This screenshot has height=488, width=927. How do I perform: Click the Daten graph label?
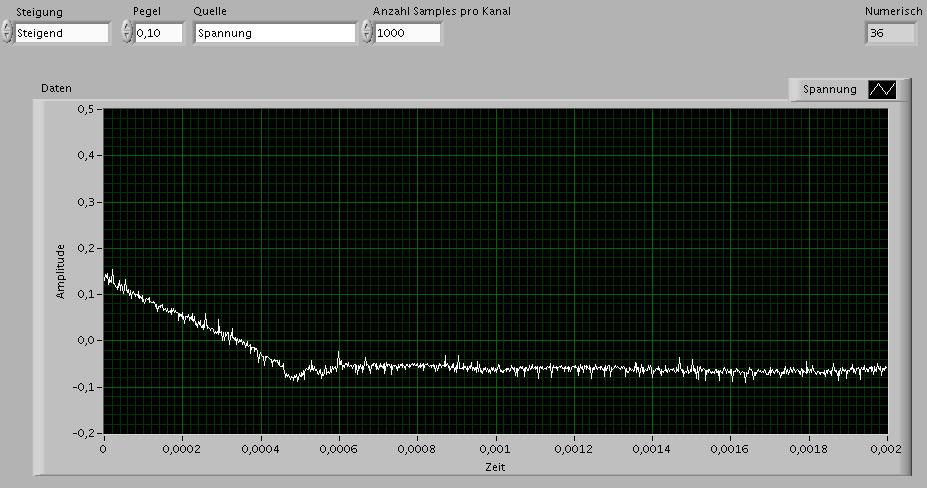[56, 88]
